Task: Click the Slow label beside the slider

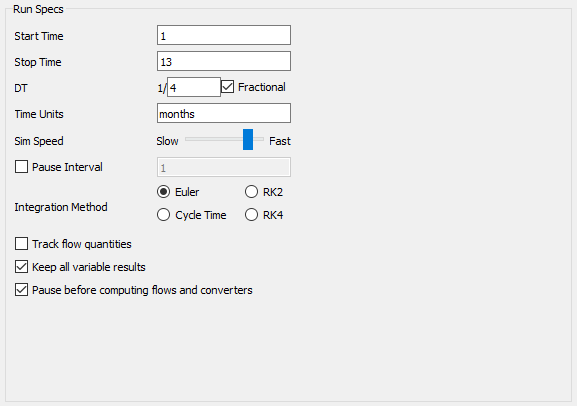Action: (x=167, y=141)
